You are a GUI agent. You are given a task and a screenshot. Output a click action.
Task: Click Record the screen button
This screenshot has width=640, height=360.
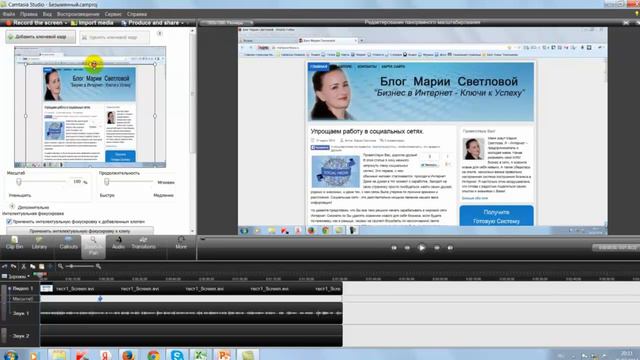click(35, 23)
